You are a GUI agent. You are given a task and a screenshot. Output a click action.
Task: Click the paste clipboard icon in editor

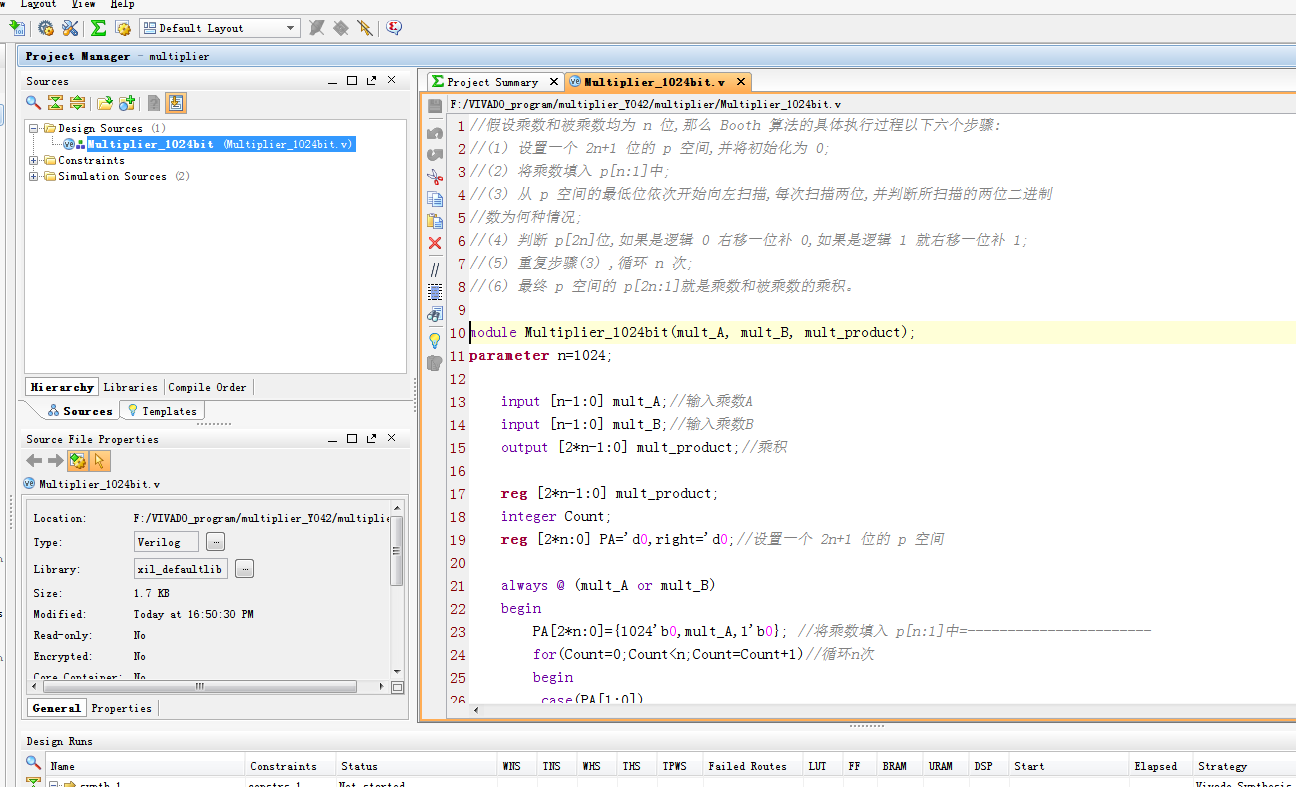(x=435, y=221)
